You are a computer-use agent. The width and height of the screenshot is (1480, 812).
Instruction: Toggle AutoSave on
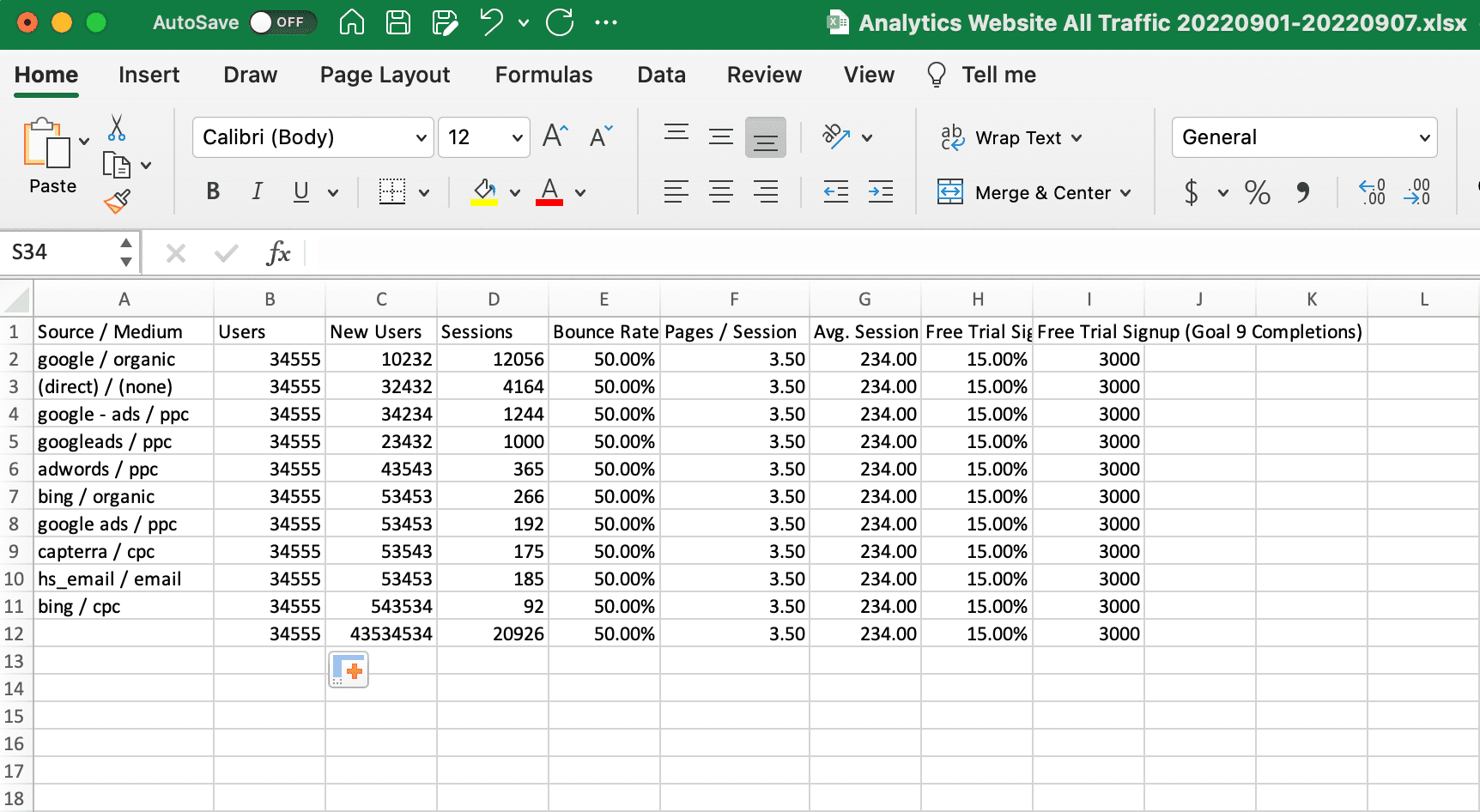tap(283, 22)
